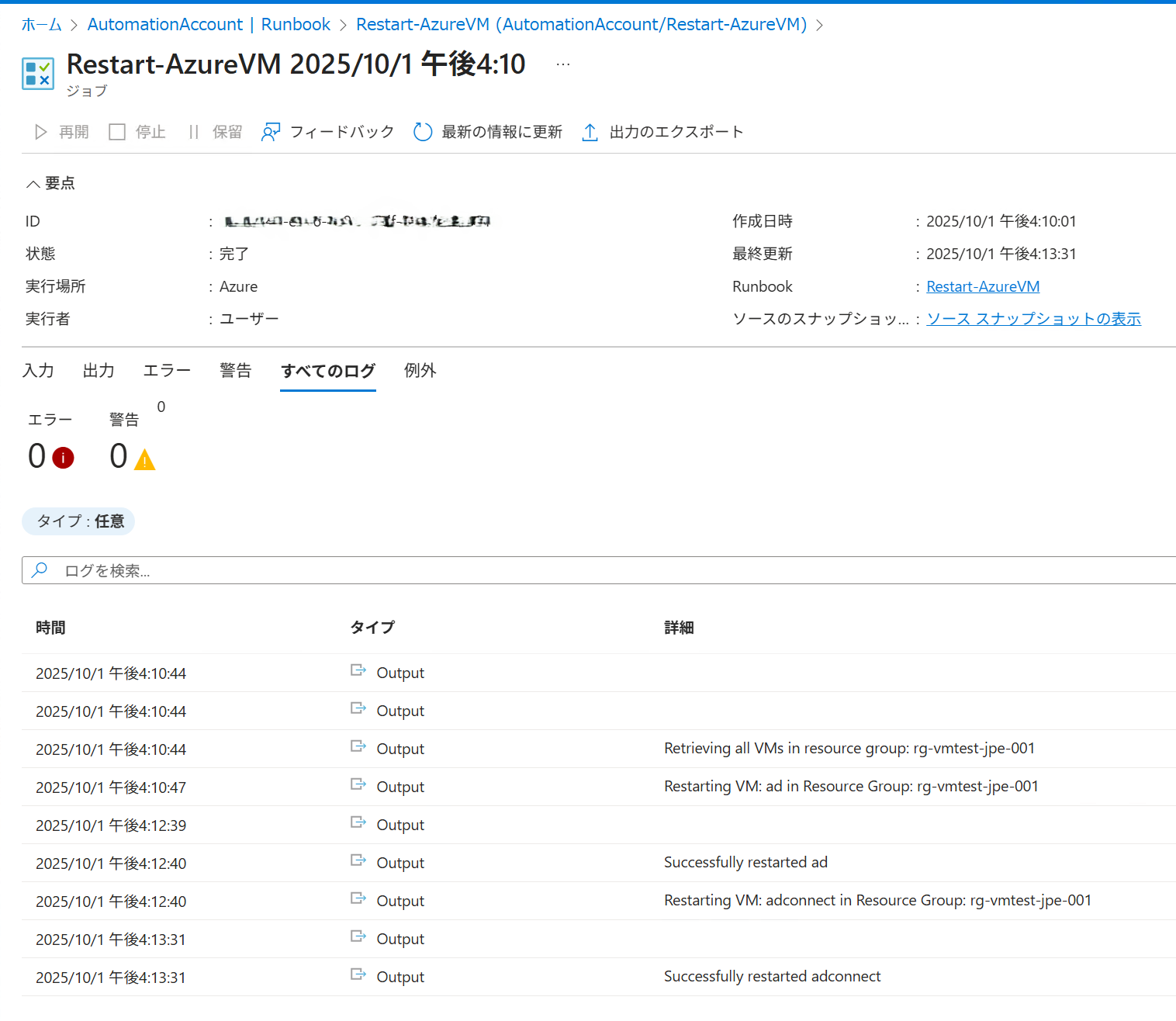Open the ellipsis more options menu

click(563, 64)
